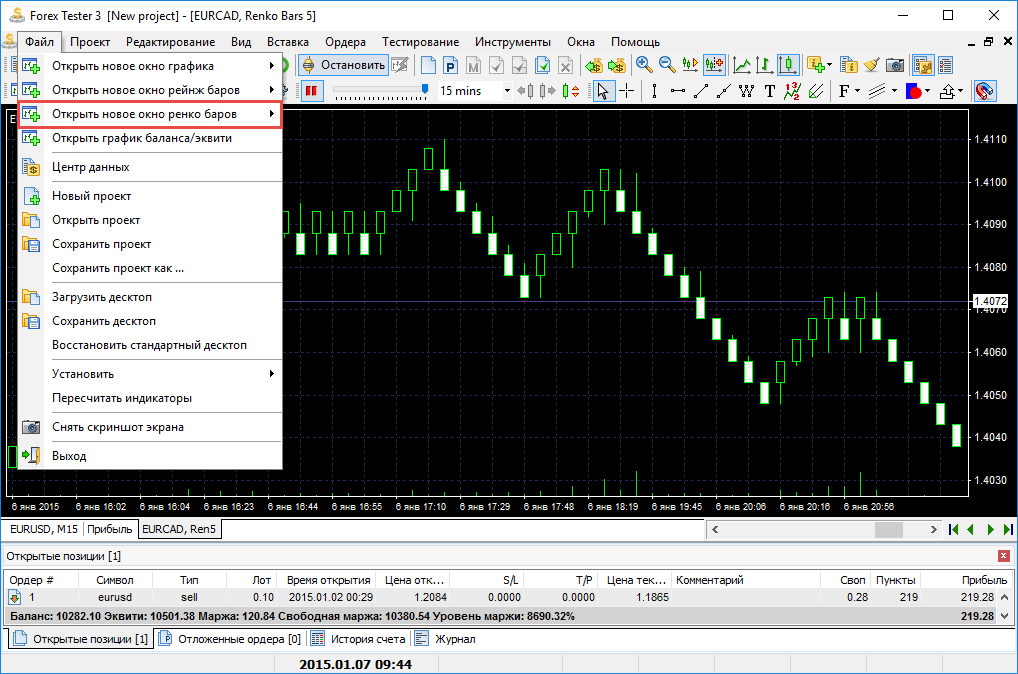Select the text label tool

click(x=770, y=91)
